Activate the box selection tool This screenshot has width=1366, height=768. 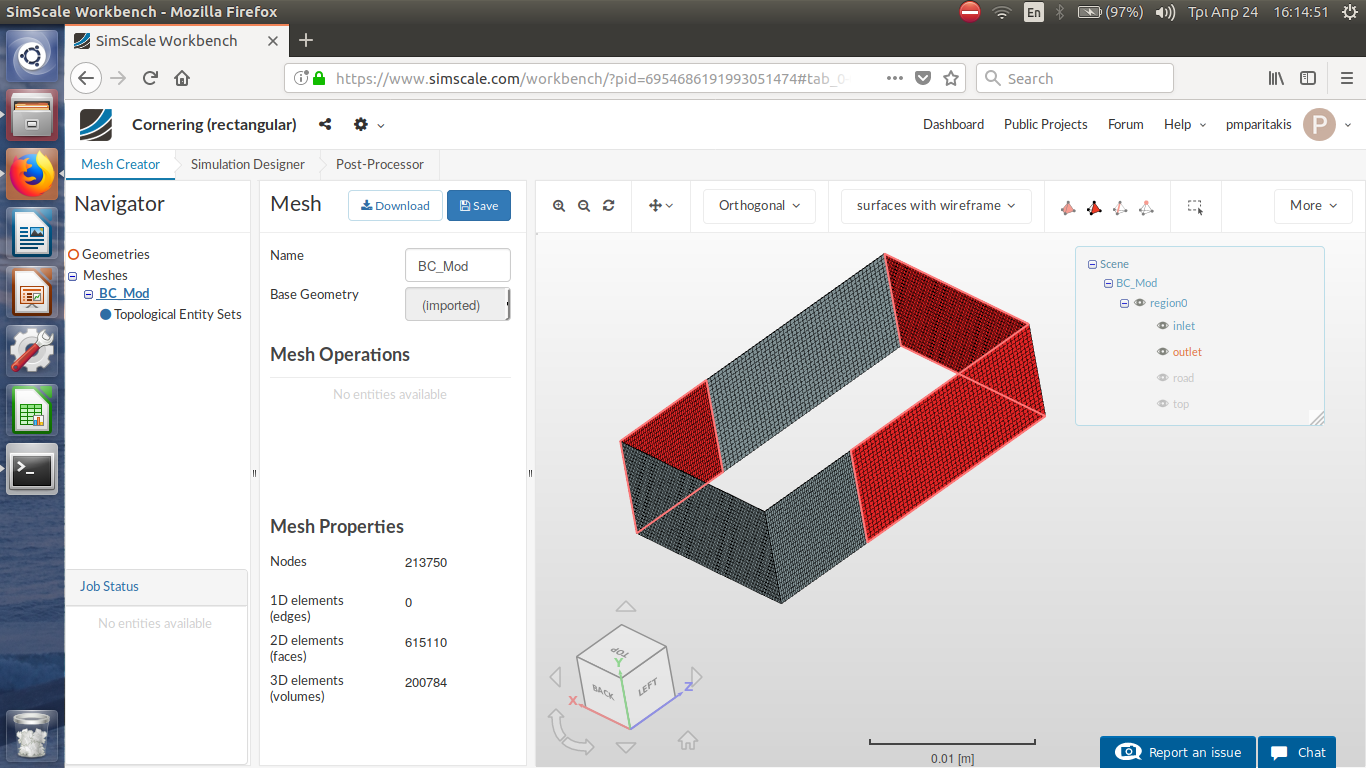click(x=1195, y=207)
